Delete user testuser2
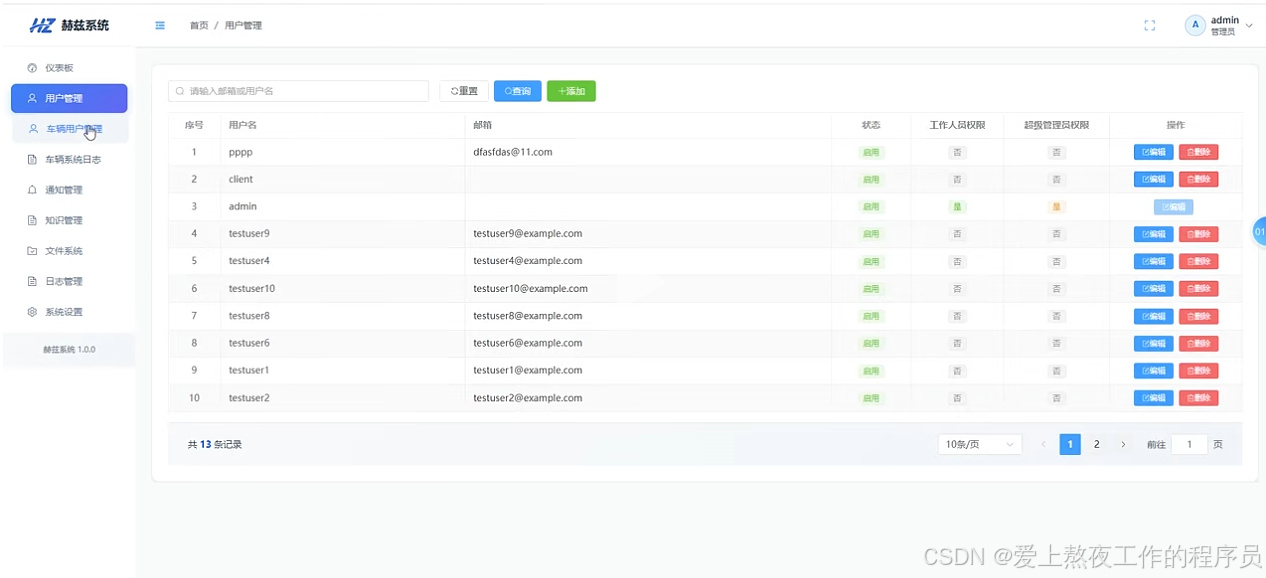 point(1198,397)
